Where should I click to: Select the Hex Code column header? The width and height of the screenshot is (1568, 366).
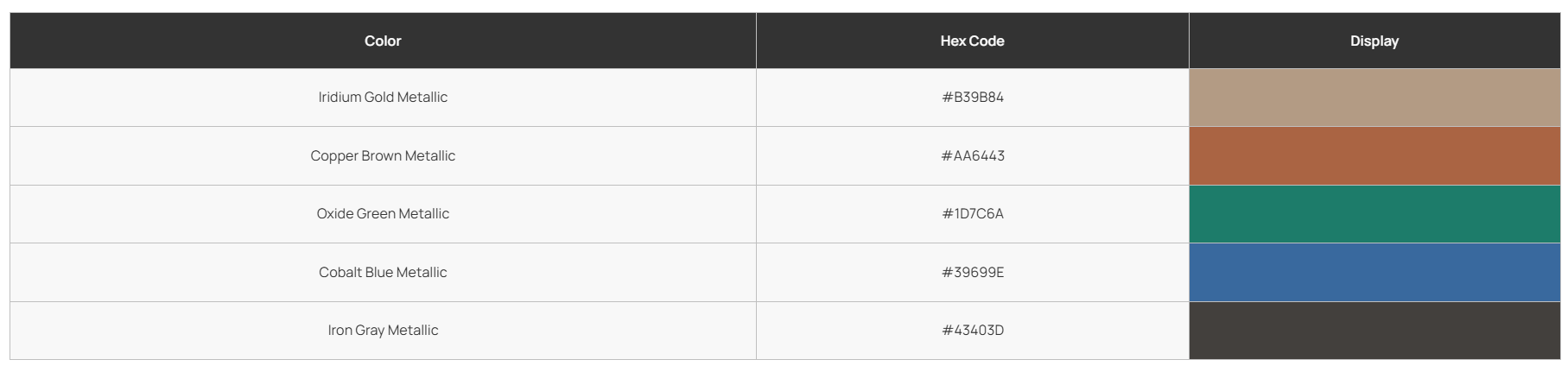pyautogui.click(x=973, y=41)
